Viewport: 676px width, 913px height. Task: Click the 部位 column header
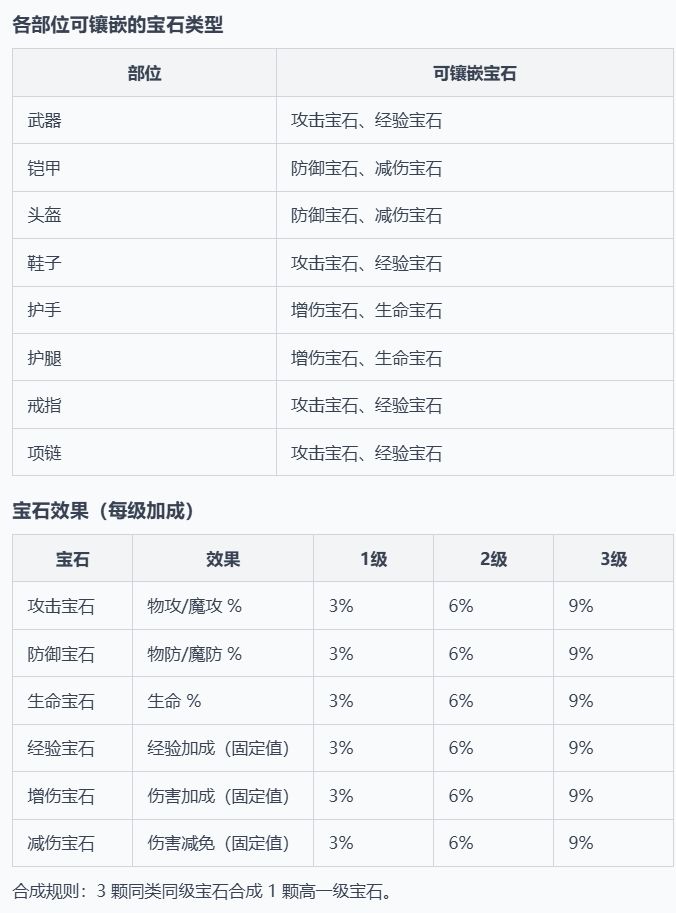[144, 73]
